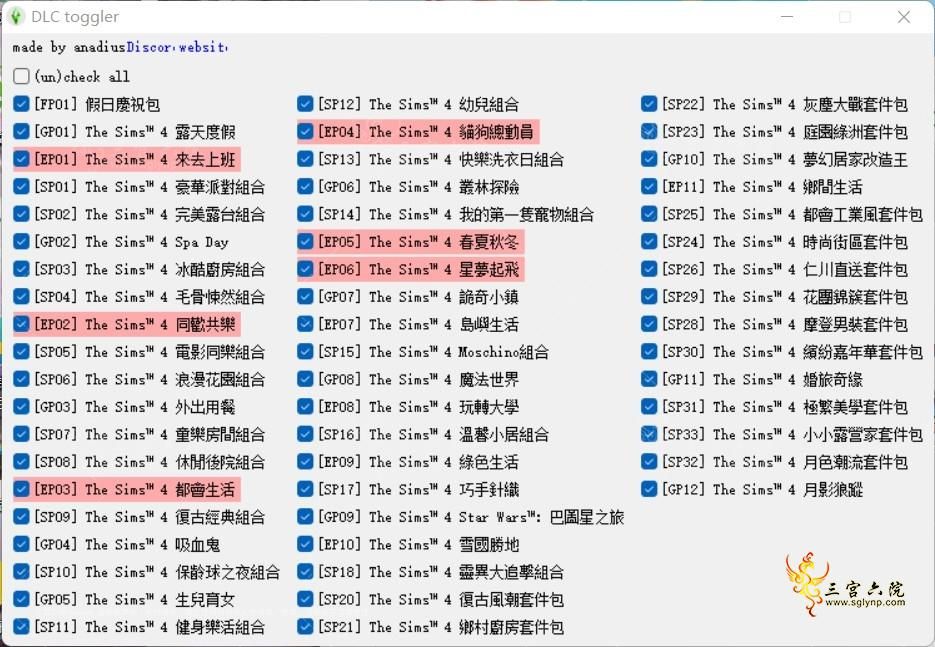
Task: Toggle the [GP12] DLC checkbox
Action: pos(649,489)
